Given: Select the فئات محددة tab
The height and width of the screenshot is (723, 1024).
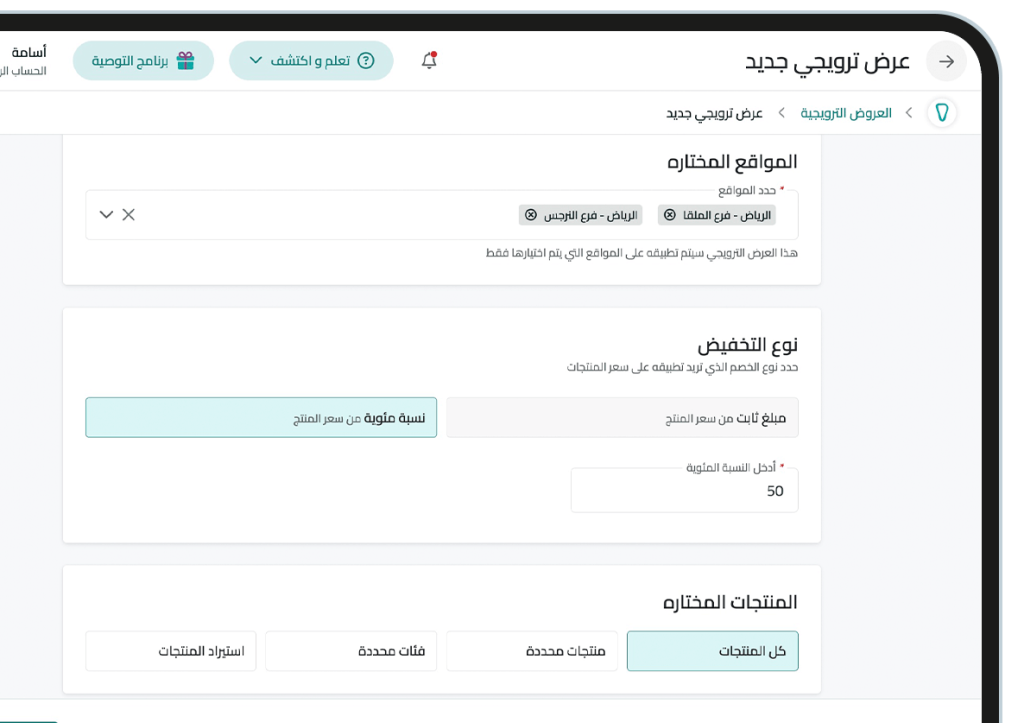Looking at the screenshot, I should [351, 650].
